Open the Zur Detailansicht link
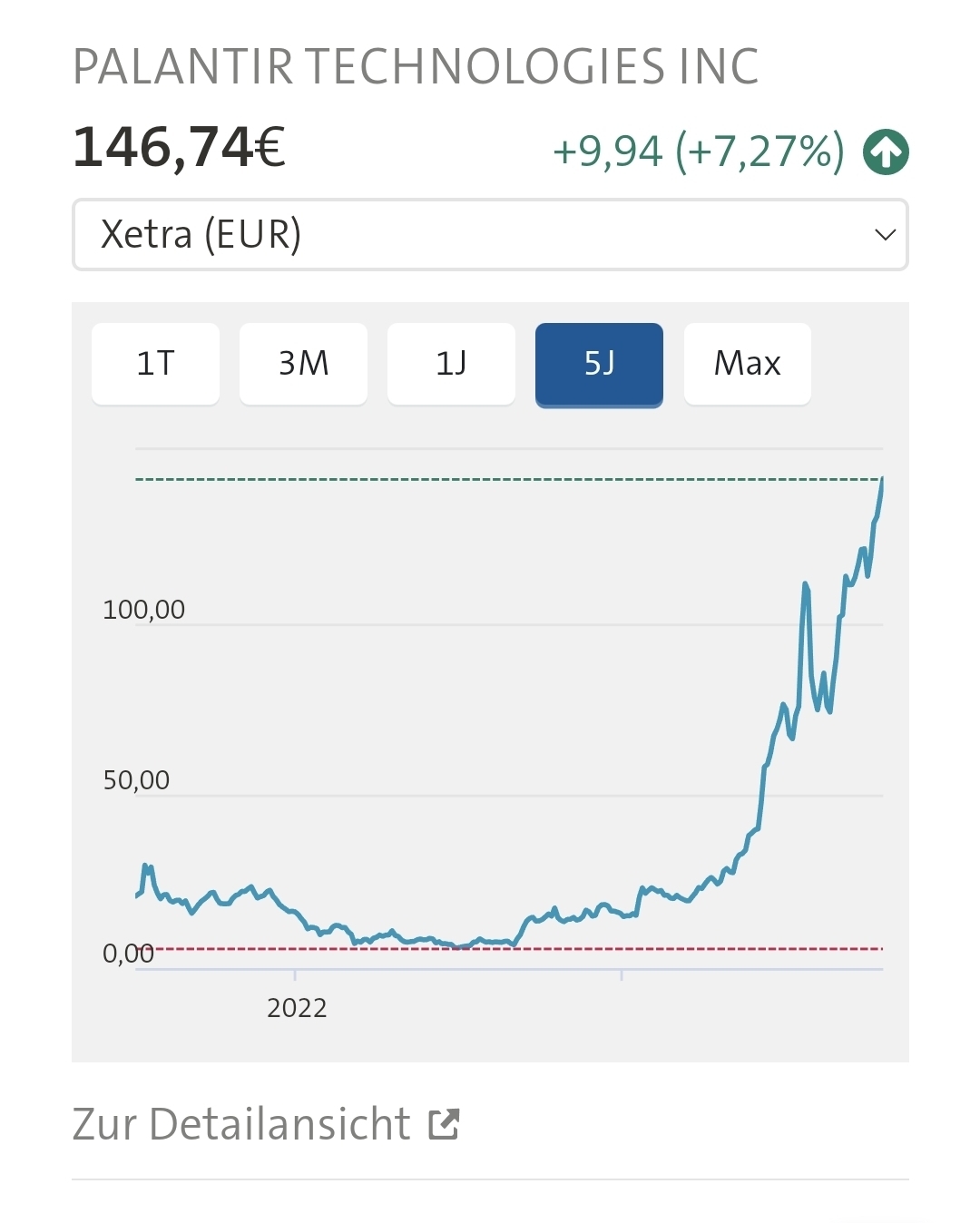Viewport: 980px width, 1223px height. coord(241,1124)
